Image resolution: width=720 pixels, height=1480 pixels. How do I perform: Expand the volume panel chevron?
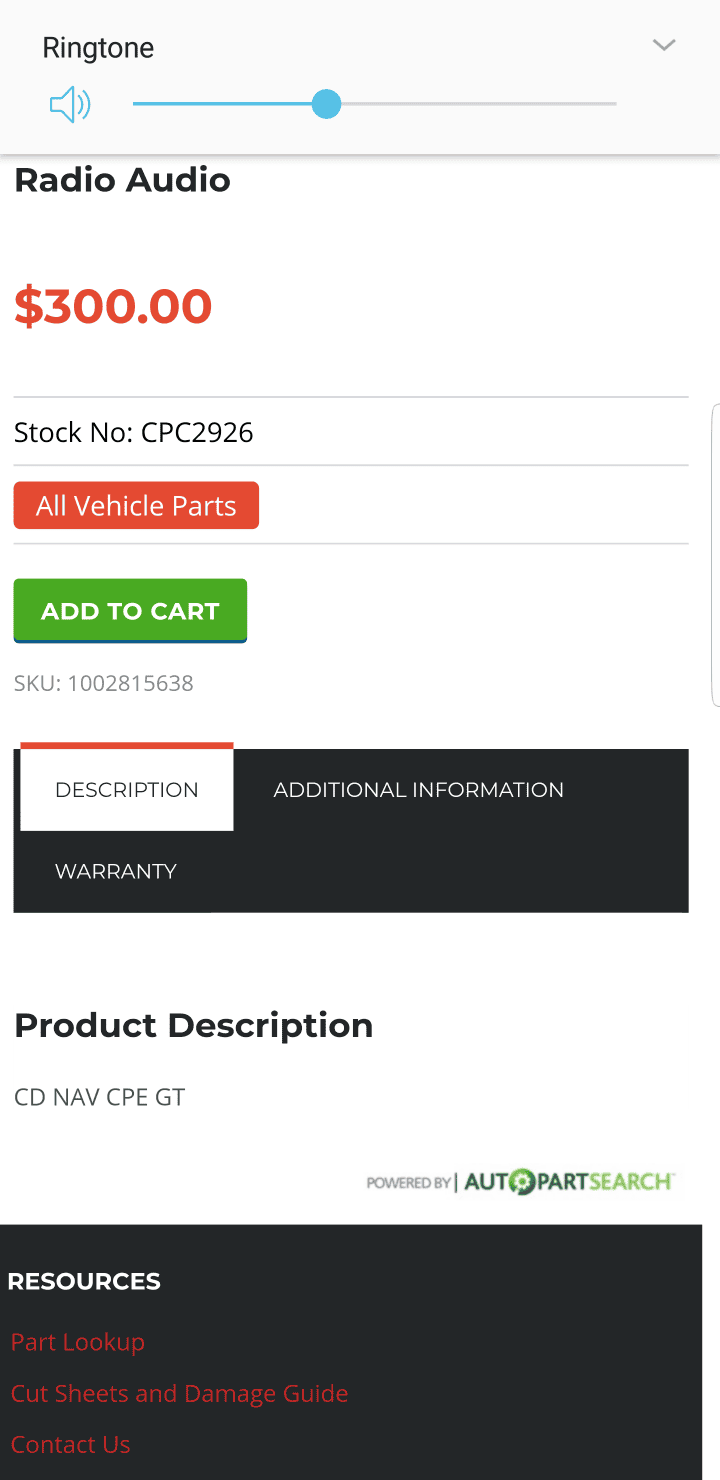[664, 45]
